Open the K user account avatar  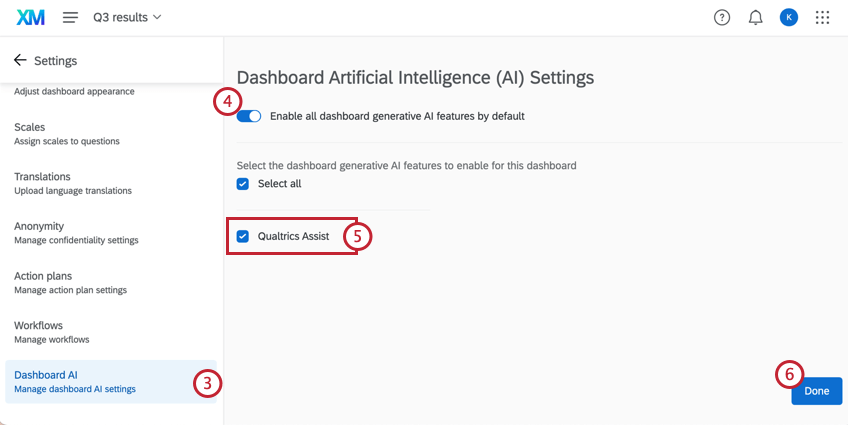[789, 18]
